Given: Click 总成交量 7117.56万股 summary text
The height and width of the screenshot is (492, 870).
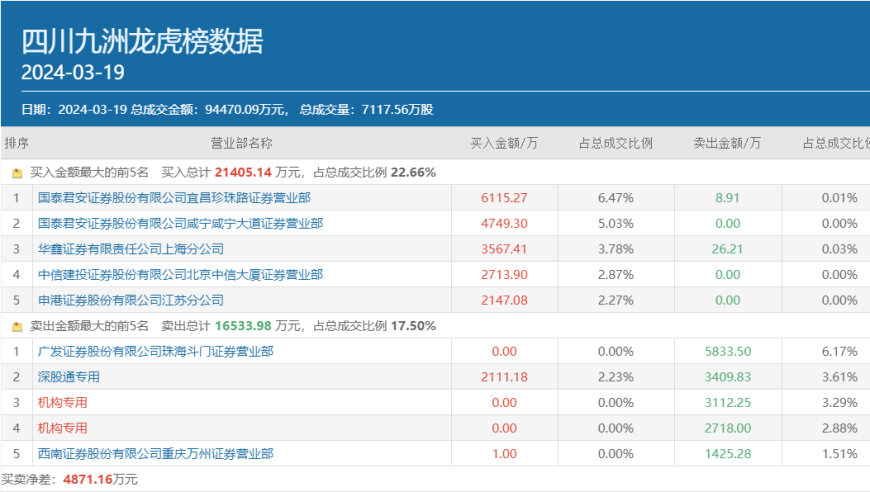Looking at the screenshot, I should 367,110.
